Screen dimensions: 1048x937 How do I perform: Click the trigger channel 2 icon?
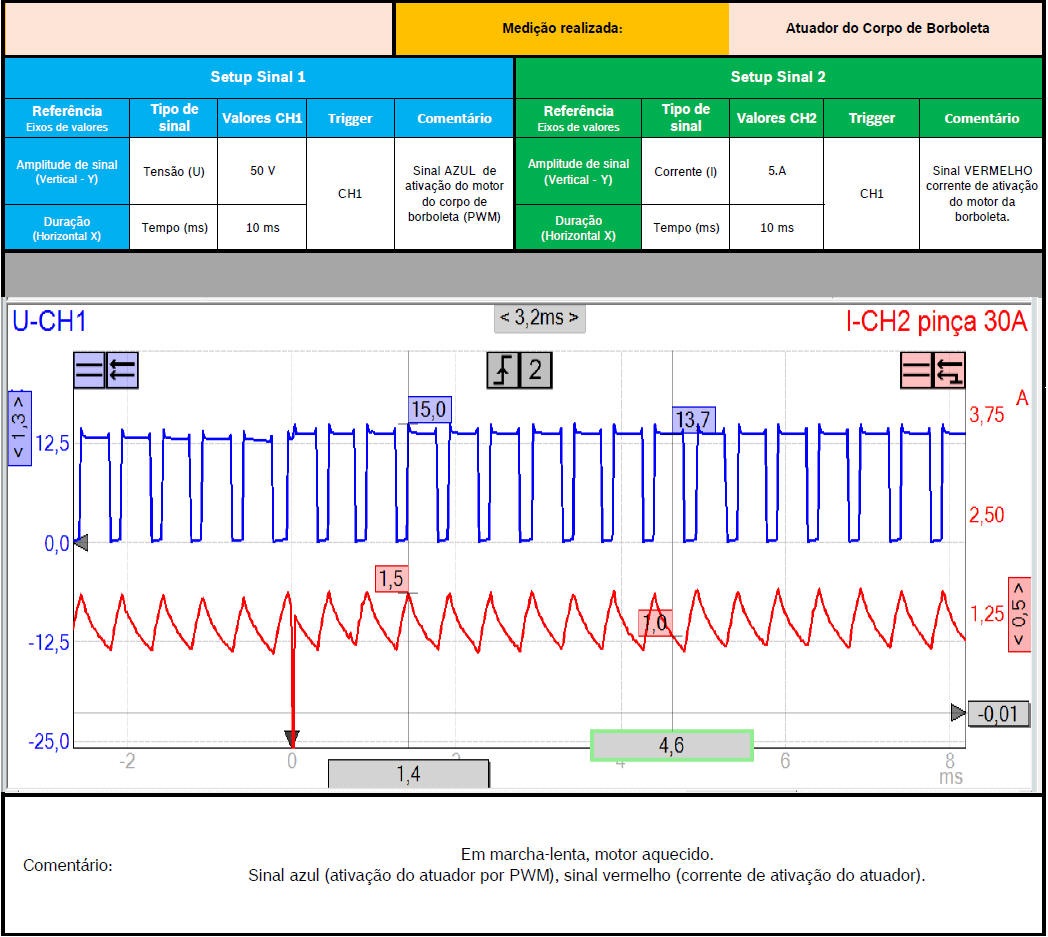(x=535, y=370)
